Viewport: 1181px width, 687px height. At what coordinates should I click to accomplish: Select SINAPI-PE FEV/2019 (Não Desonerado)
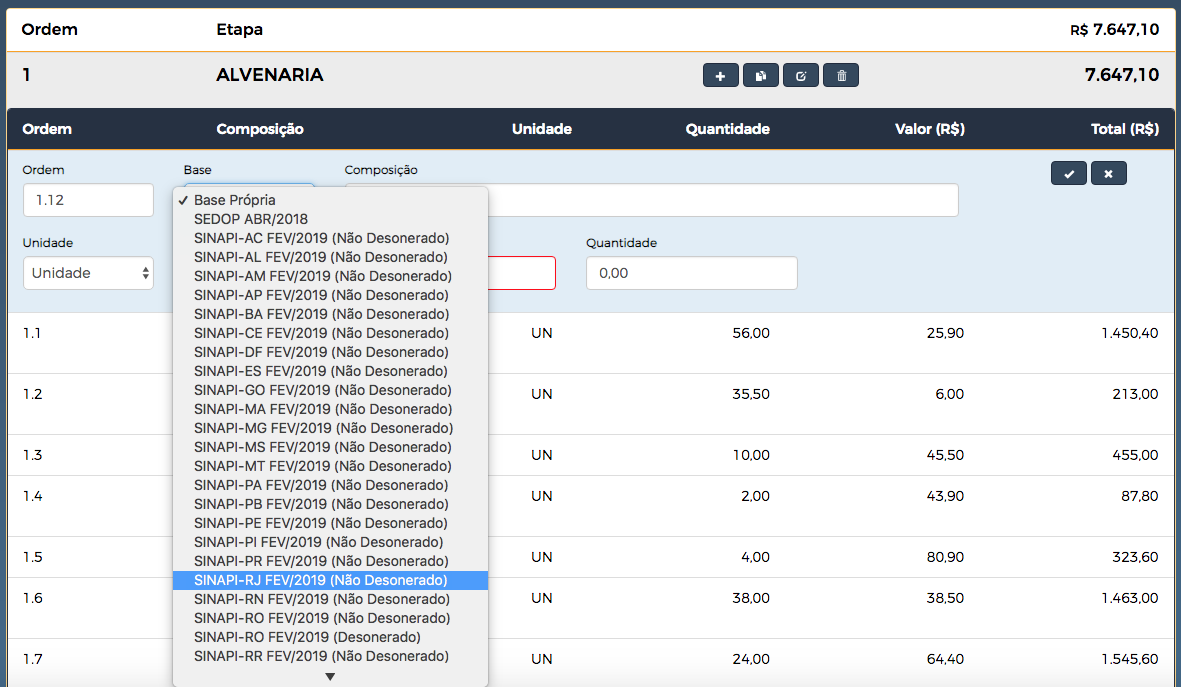click(x=331, y=524)
